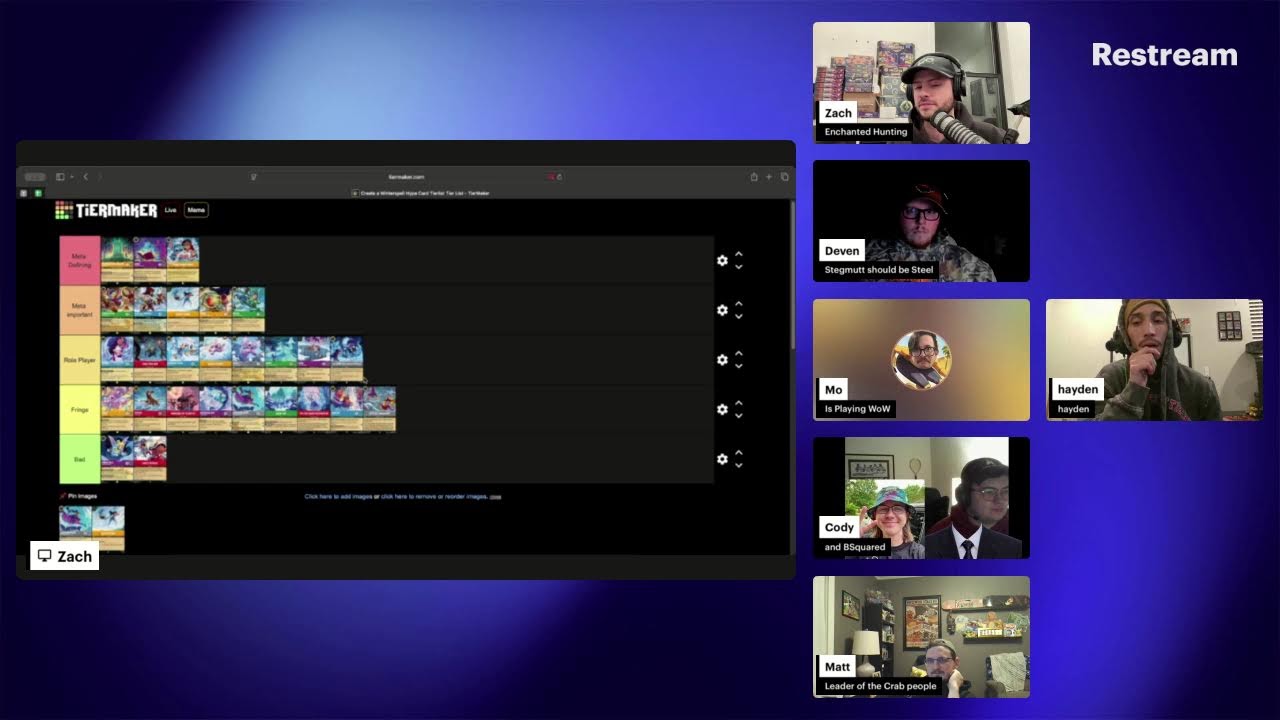
Task: Click the Safari share icon
Action: 754,177
